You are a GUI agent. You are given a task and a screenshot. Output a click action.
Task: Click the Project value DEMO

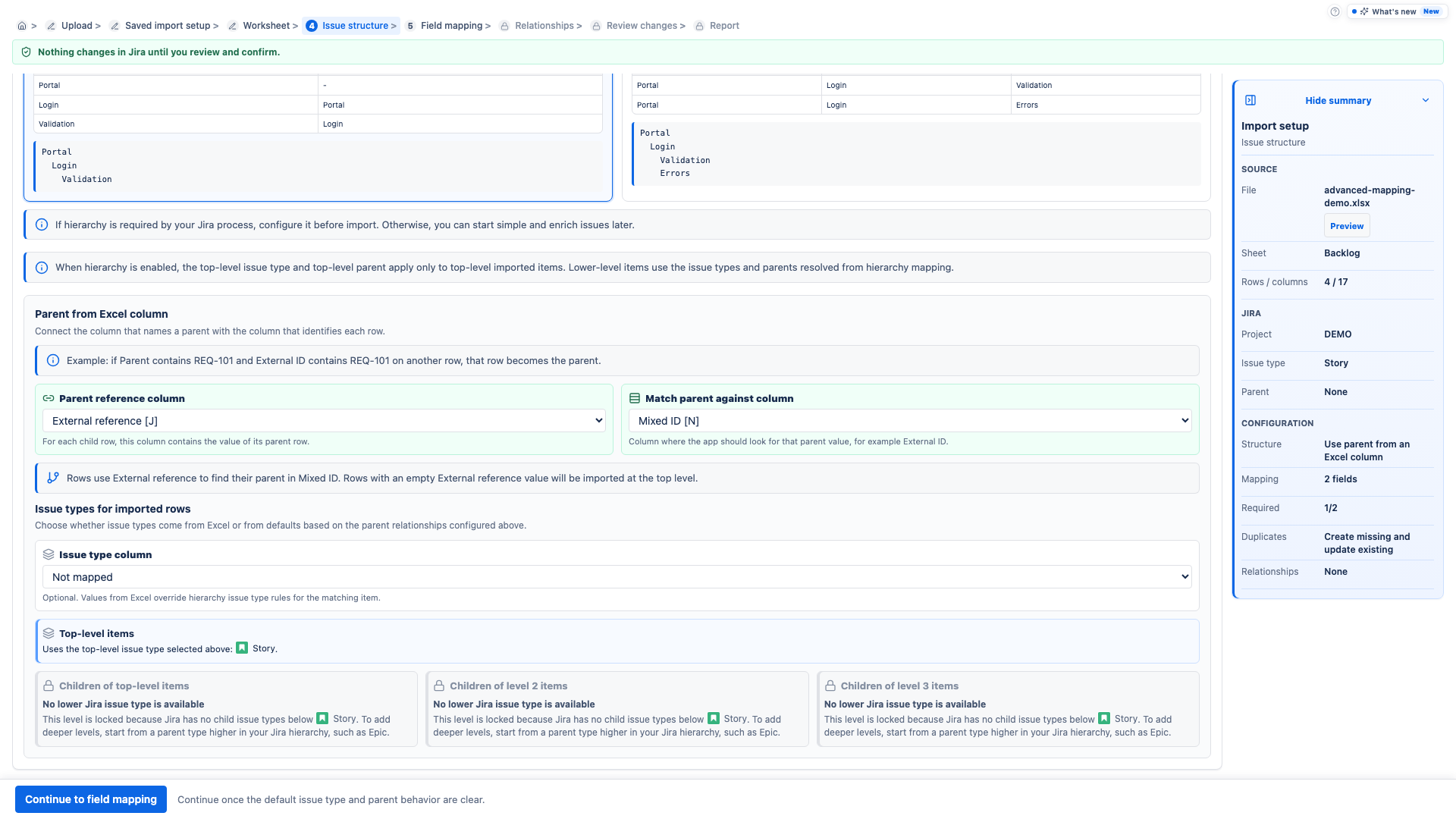click(x=1338, y=334)
